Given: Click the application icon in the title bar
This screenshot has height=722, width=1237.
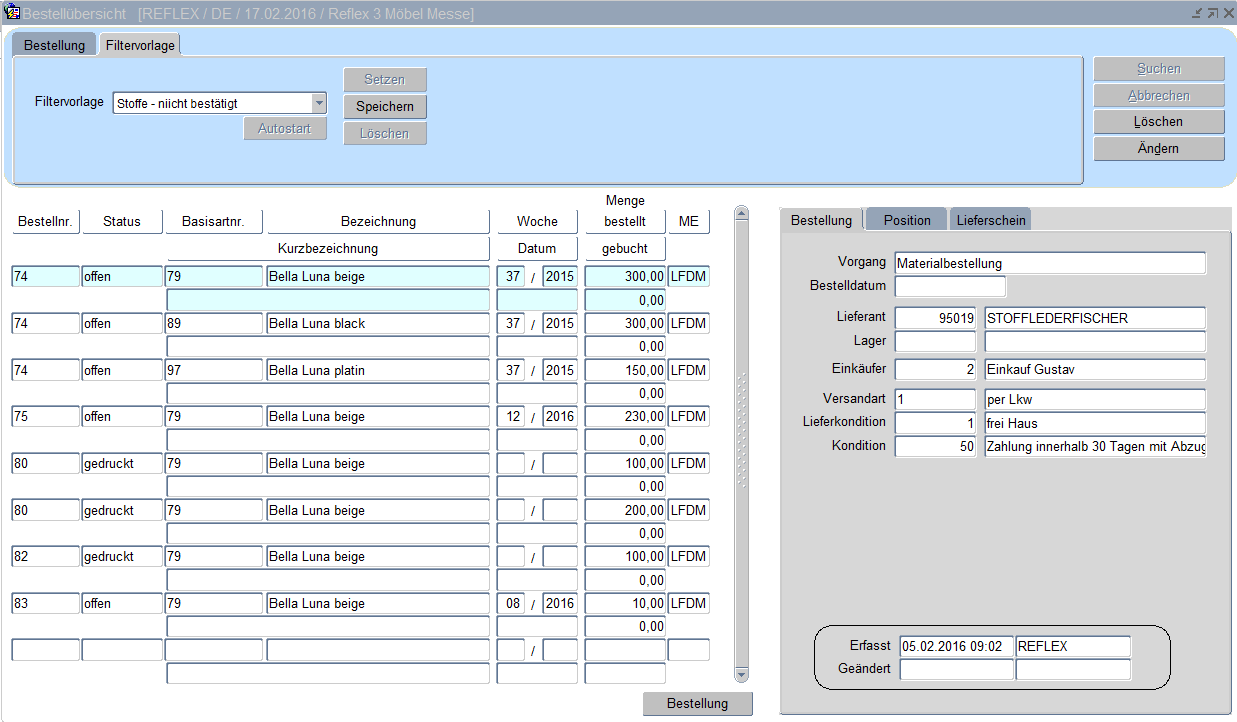Looking at the screenshot, I should pyautogui.click(x=12, y=13).
